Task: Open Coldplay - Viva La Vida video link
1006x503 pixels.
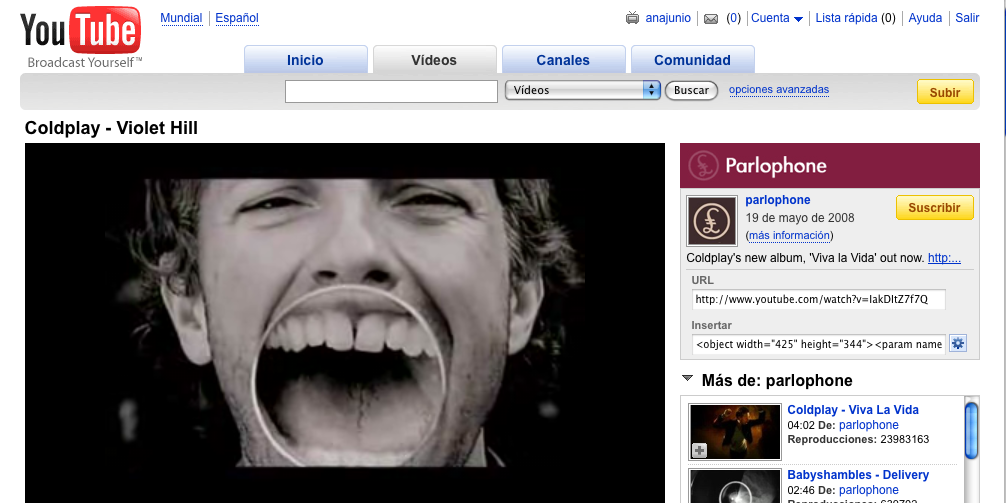Action: [x=853, y=409]
